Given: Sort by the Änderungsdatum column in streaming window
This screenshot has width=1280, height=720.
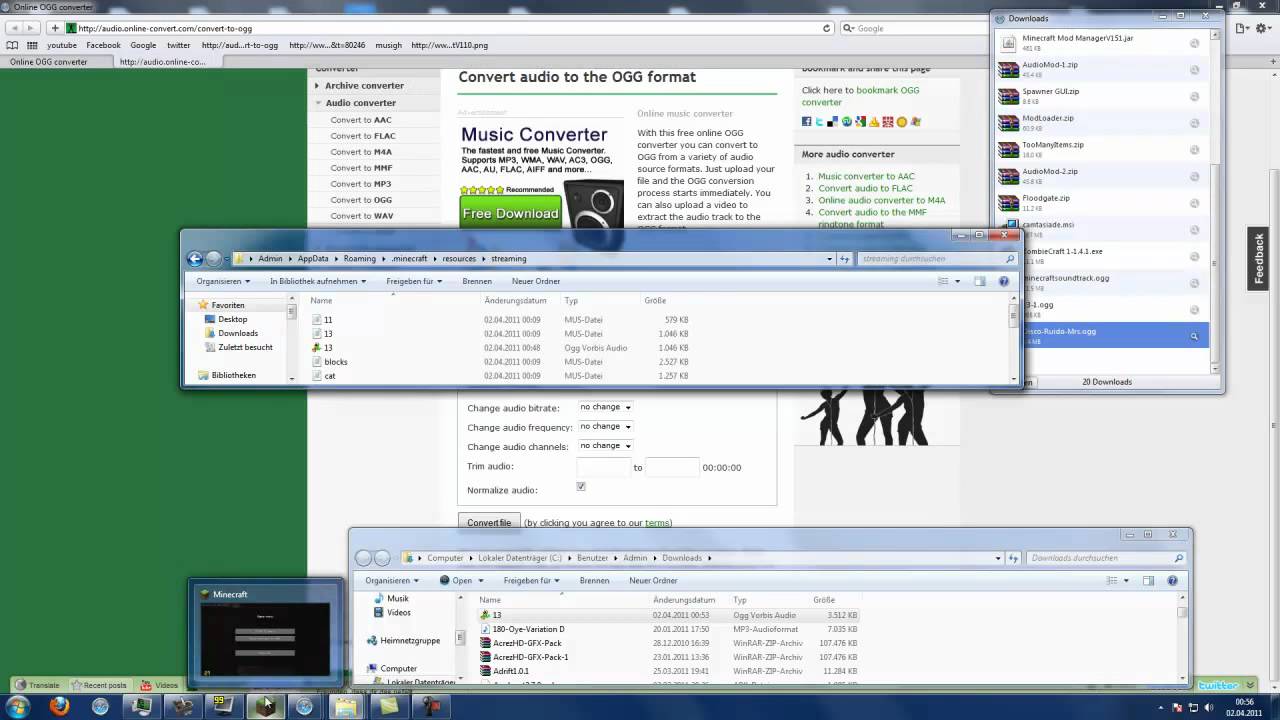Looking at the screenshot, I should pos(516,300).
